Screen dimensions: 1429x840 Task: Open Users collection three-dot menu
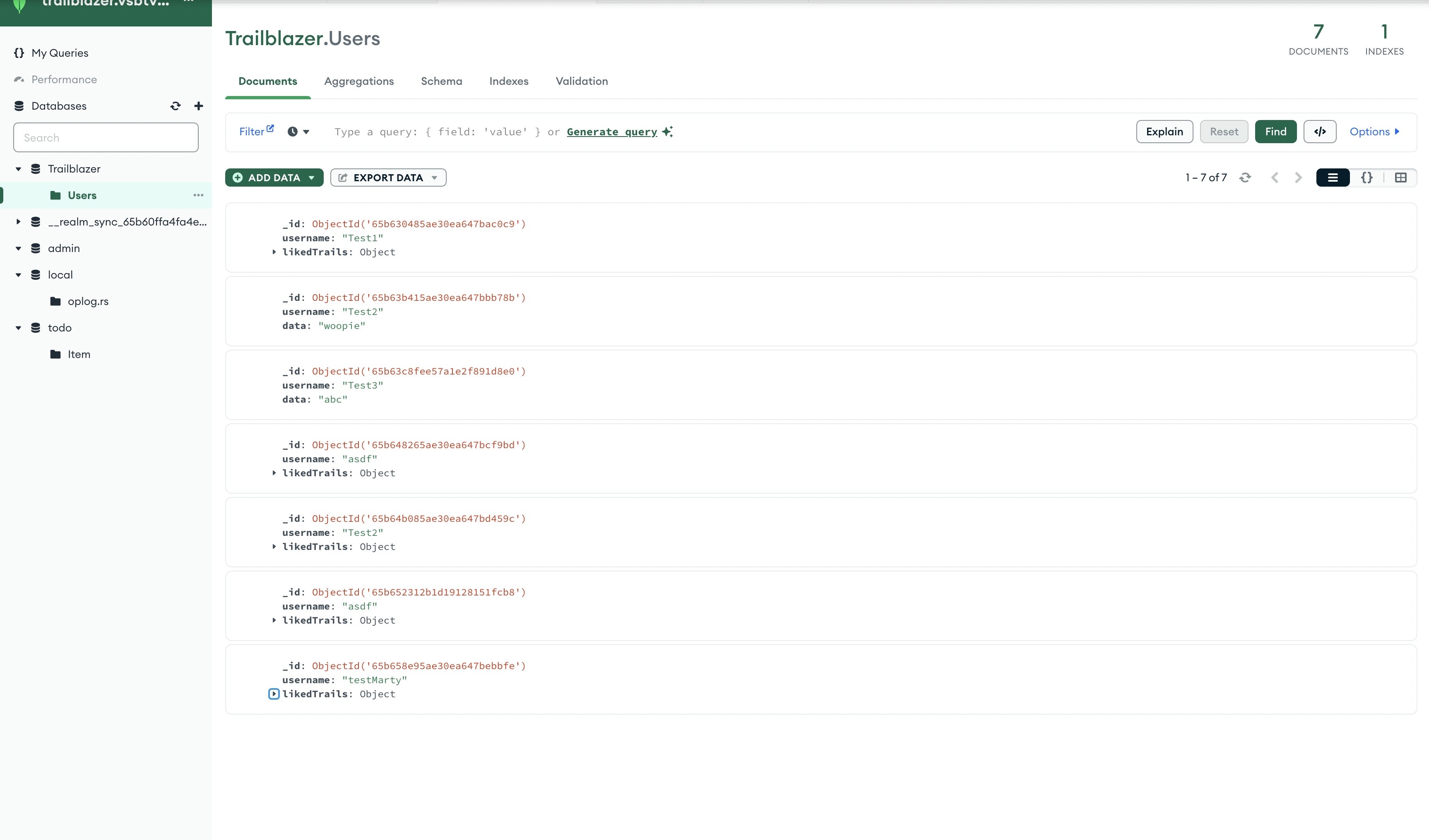(x=198, y=195)
